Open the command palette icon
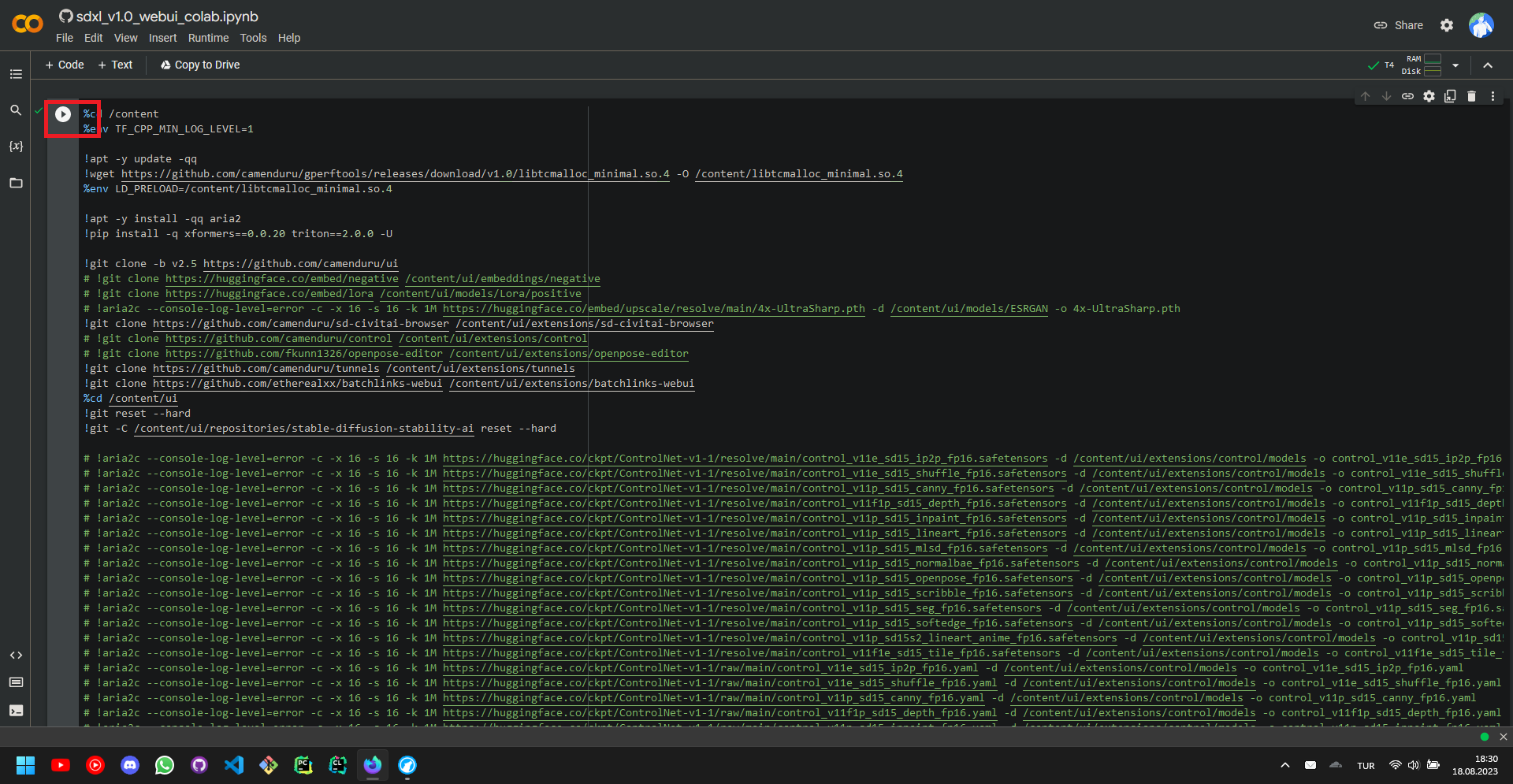Image resolution: width=1513 pixels, height=784 pixels. (x=16, y=682)
